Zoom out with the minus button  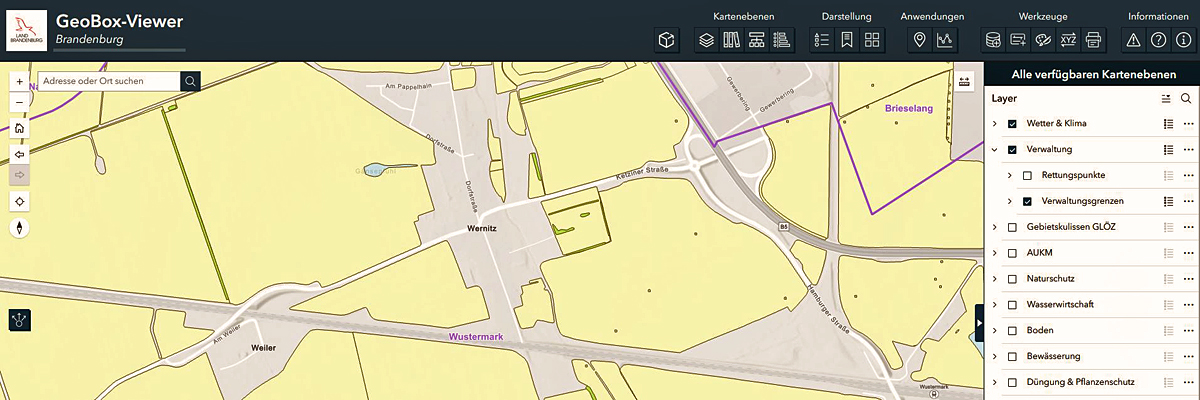[x=20, y=103]
